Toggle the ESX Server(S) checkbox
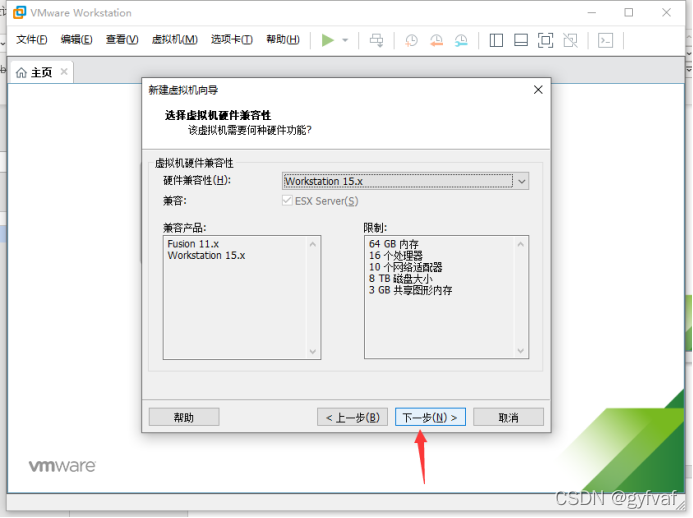This screenshot has height=518, width=693. pyautogui.click(x=287, y=201)
